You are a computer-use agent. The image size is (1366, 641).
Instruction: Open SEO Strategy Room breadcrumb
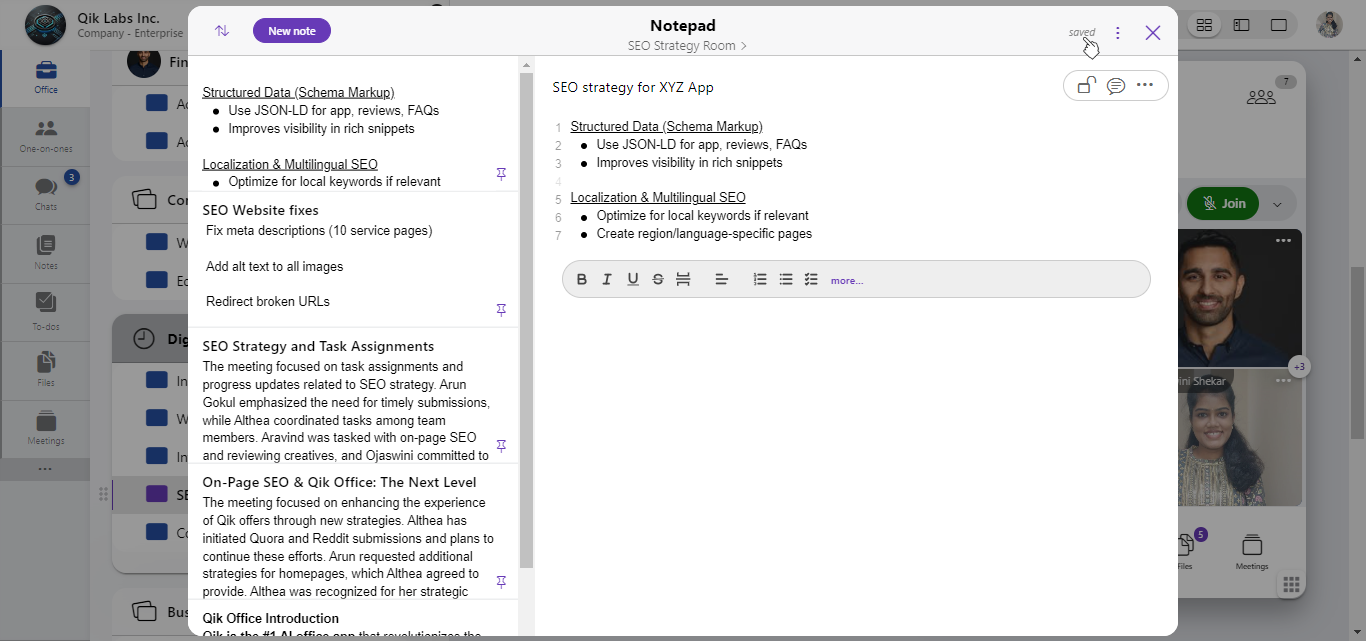[686, 46]
